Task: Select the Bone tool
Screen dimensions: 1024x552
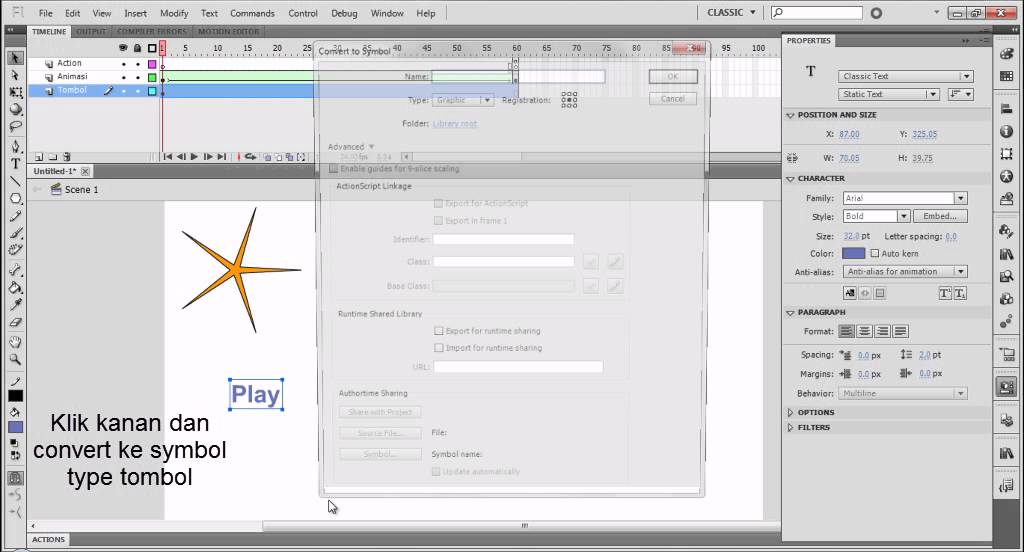Action: 15,270
